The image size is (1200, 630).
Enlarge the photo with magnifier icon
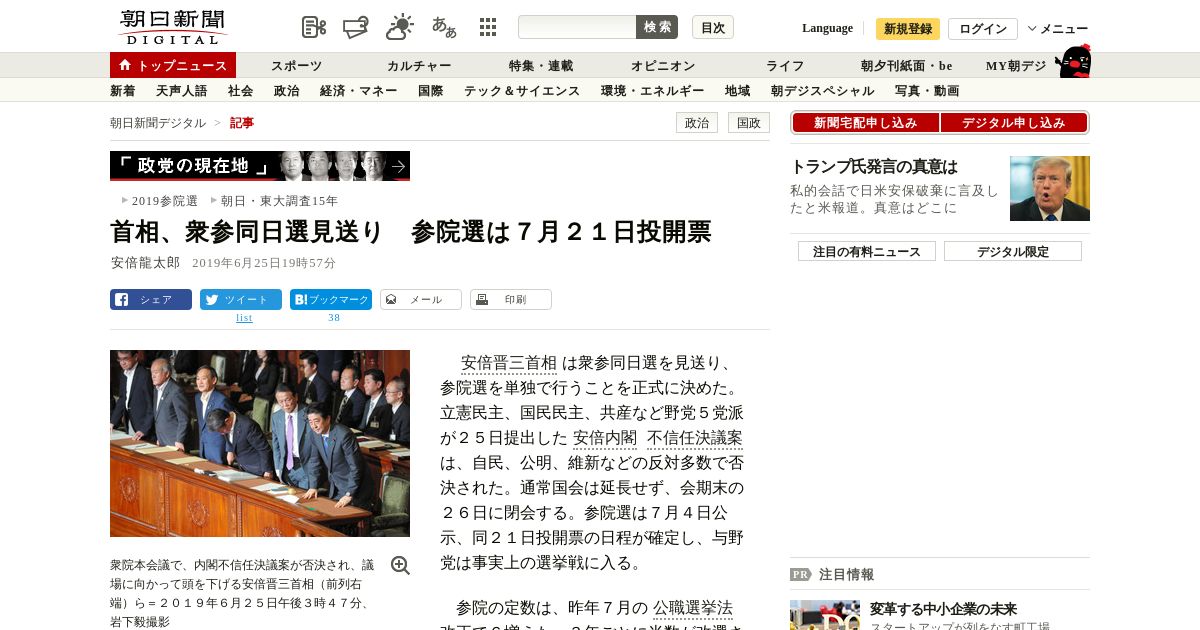click(400, 565)
